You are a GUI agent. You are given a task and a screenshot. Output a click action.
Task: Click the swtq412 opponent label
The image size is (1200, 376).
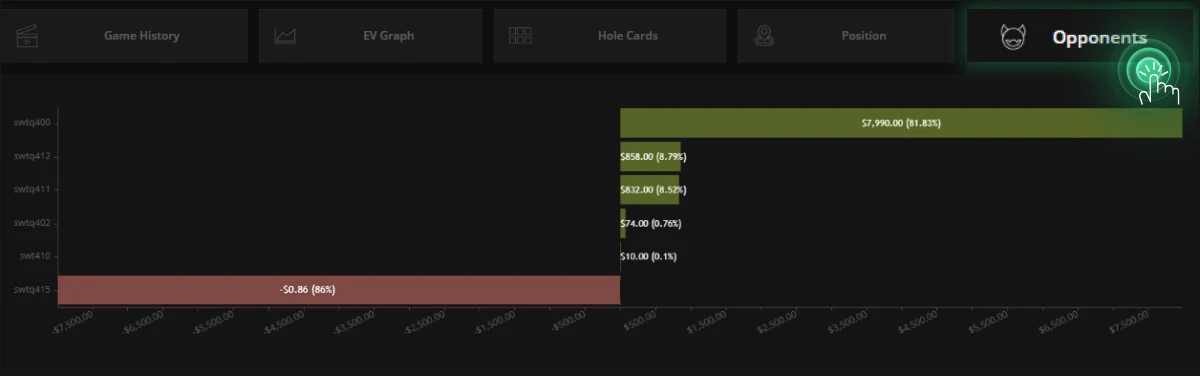tap(33, 156)
